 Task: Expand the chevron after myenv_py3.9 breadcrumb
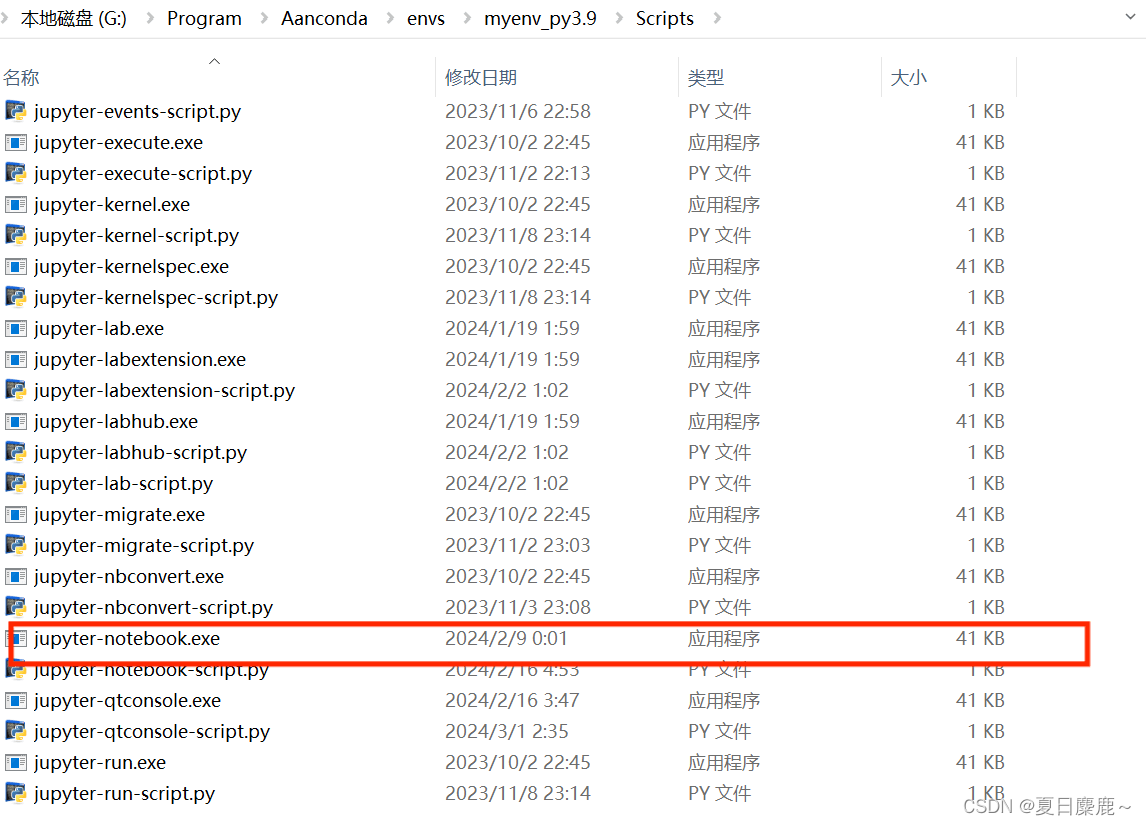619,18
